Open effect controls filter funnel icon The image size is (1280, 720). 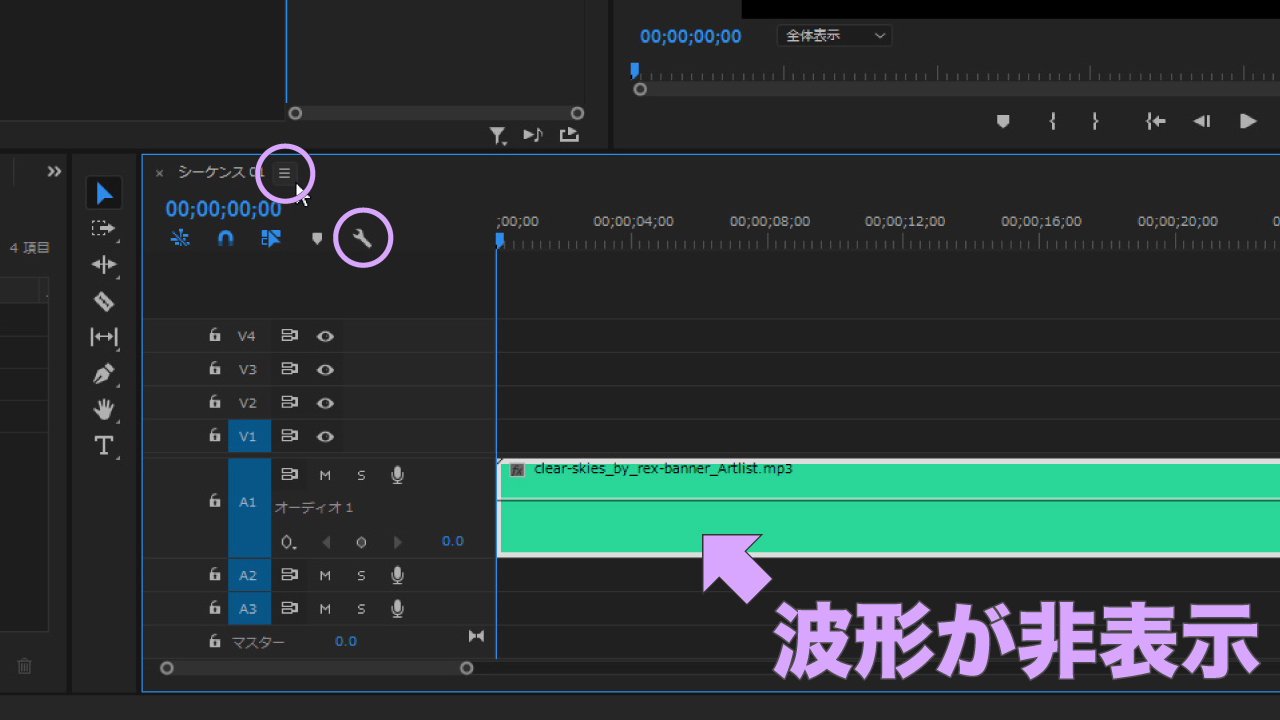tap(497, 135)
